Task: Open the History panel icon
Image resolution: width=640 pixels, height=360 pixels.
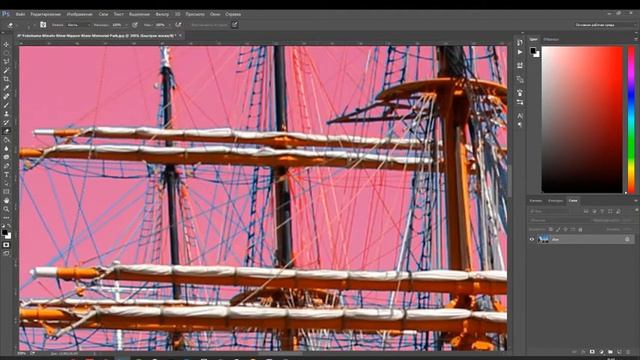Action: [x=520, y=42]
